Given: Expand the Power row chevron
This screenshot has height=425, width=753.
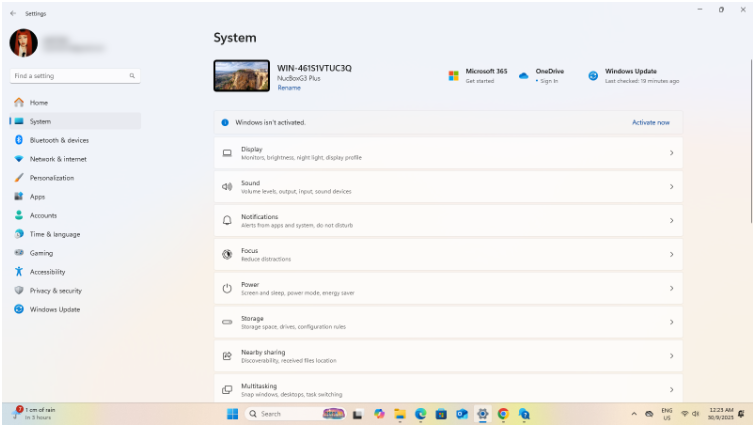Looking at the screenshot, I should pos(671,288).
